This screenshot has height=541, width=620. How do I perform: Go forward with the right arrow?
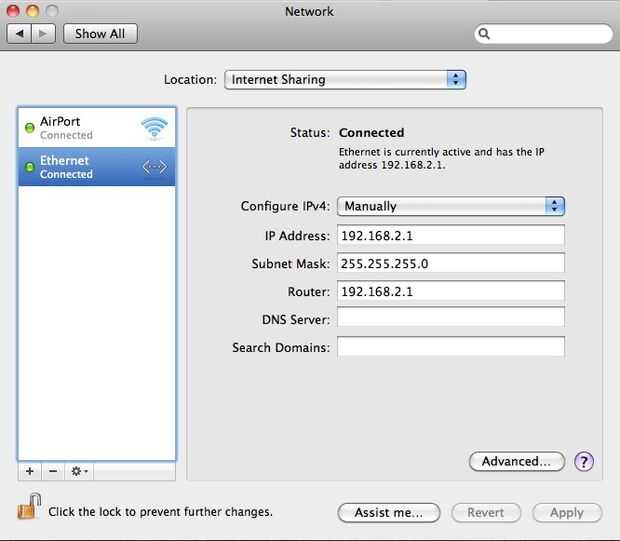(x=44, y=34)
